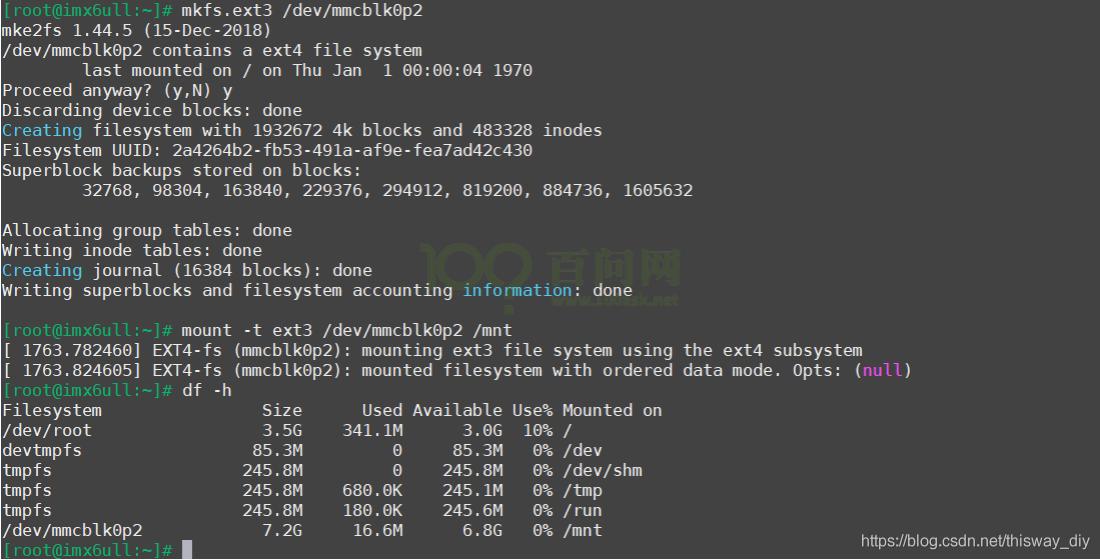Click the blog.csdn.net/thisway_diy watermark URL
Screen dimensions: 1100x560
974,541
